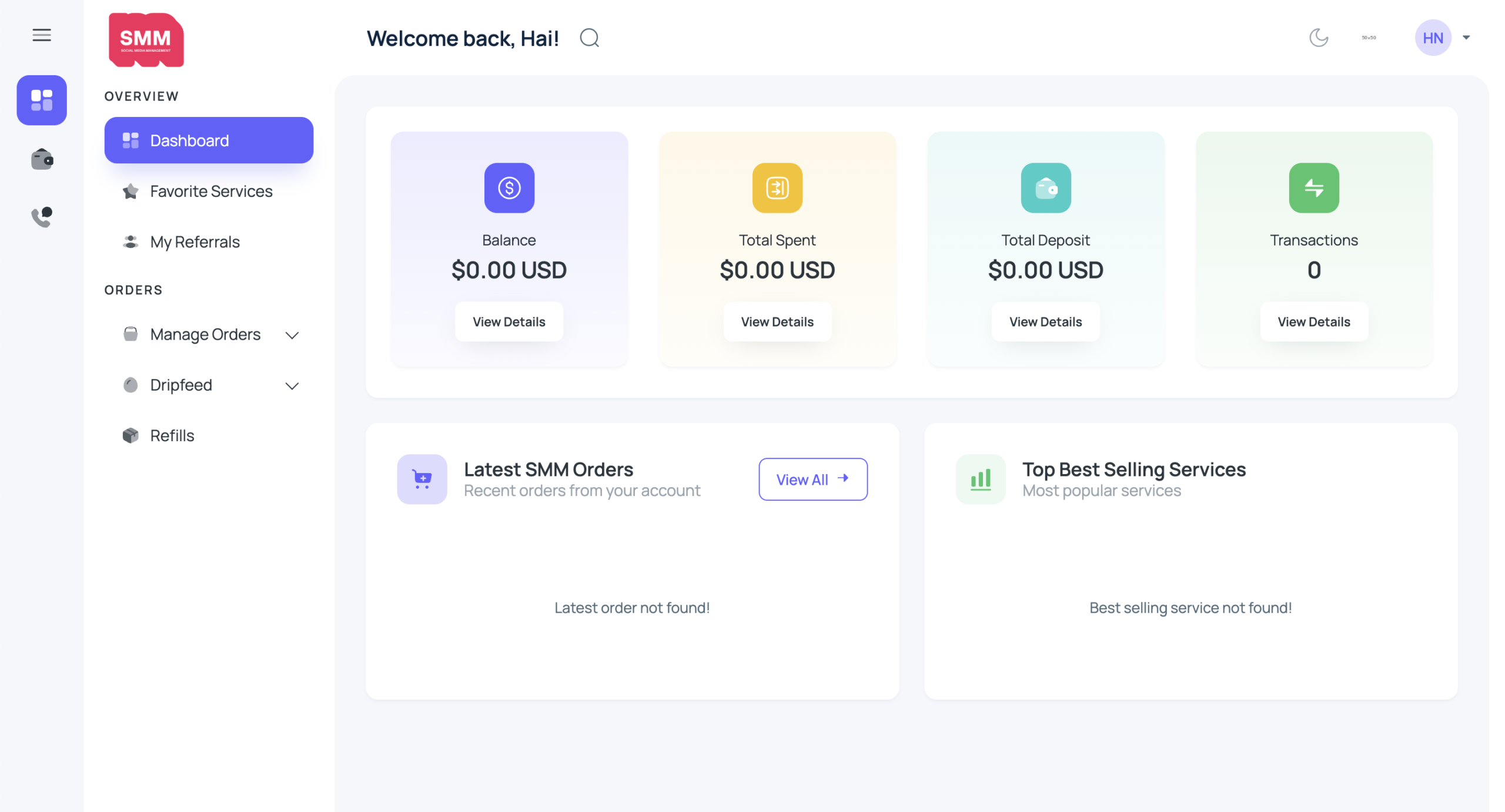Viewport: 1505px width, 812px height.
Task: Open the Refills menu item
Action: tap(172, 435)
